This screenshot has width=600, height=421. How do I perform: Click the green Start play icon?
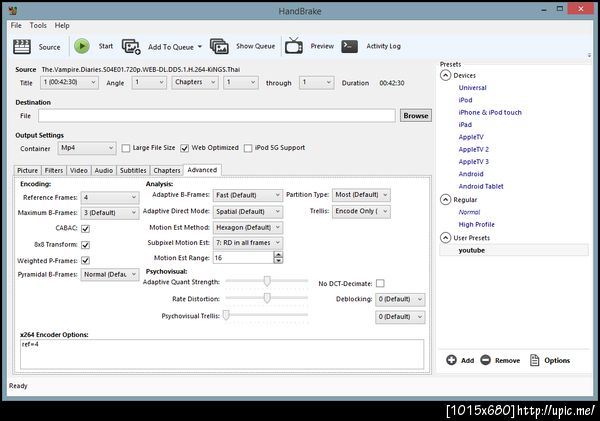pyautogui.click(x=82, y=46)
